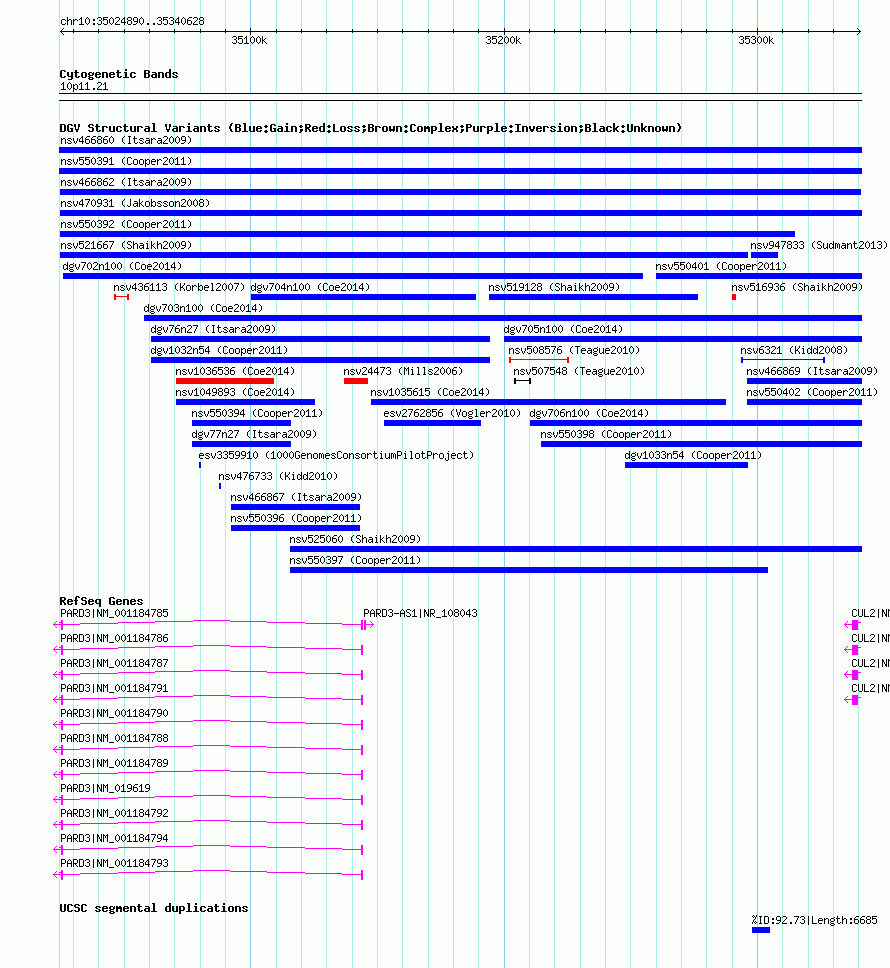Open the PARD3|NM_001184791 transcript label

coord(114,688)
